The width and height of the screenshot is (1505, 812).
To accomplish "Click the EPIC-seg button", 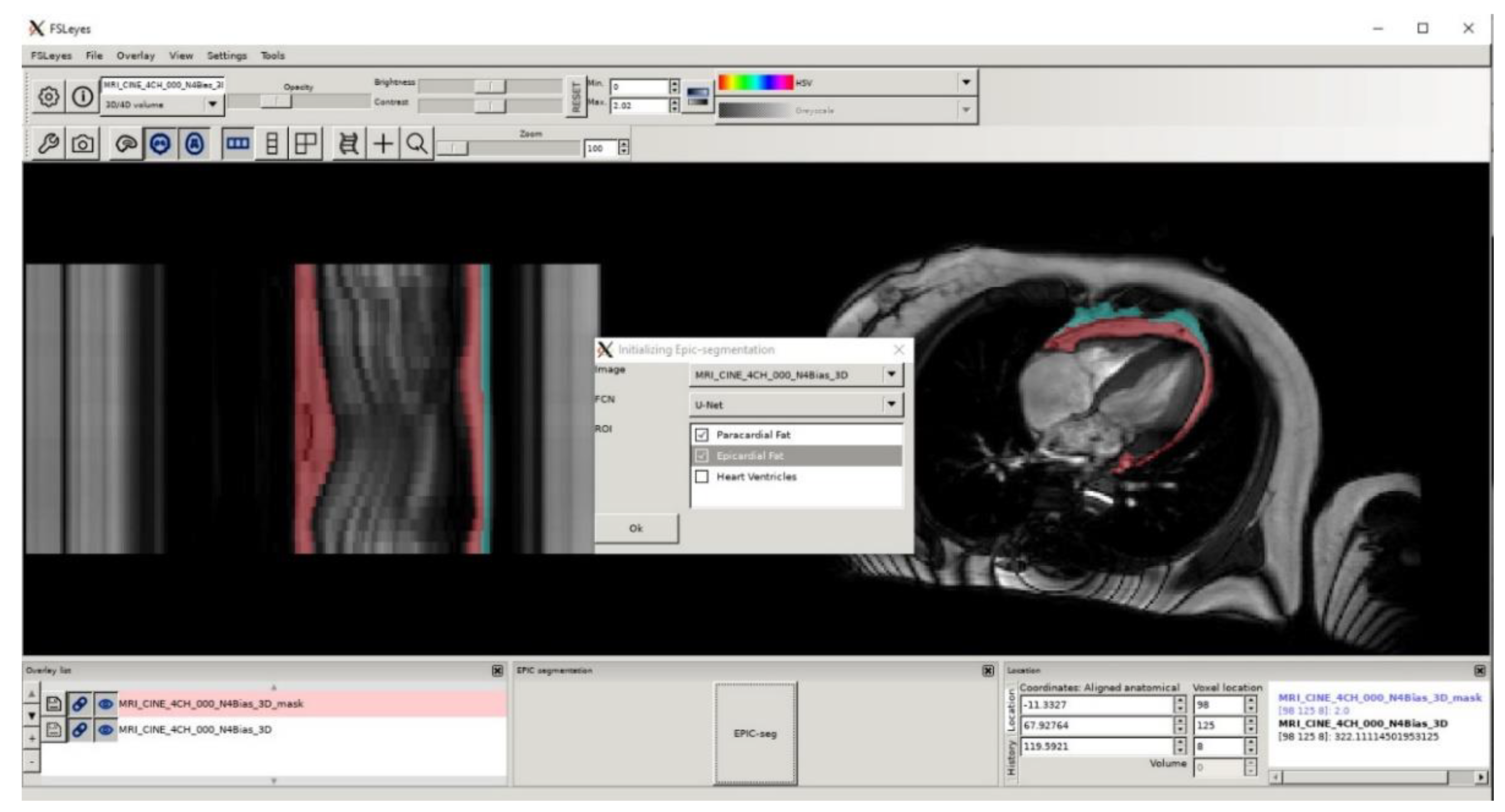I will click(755, 734).
